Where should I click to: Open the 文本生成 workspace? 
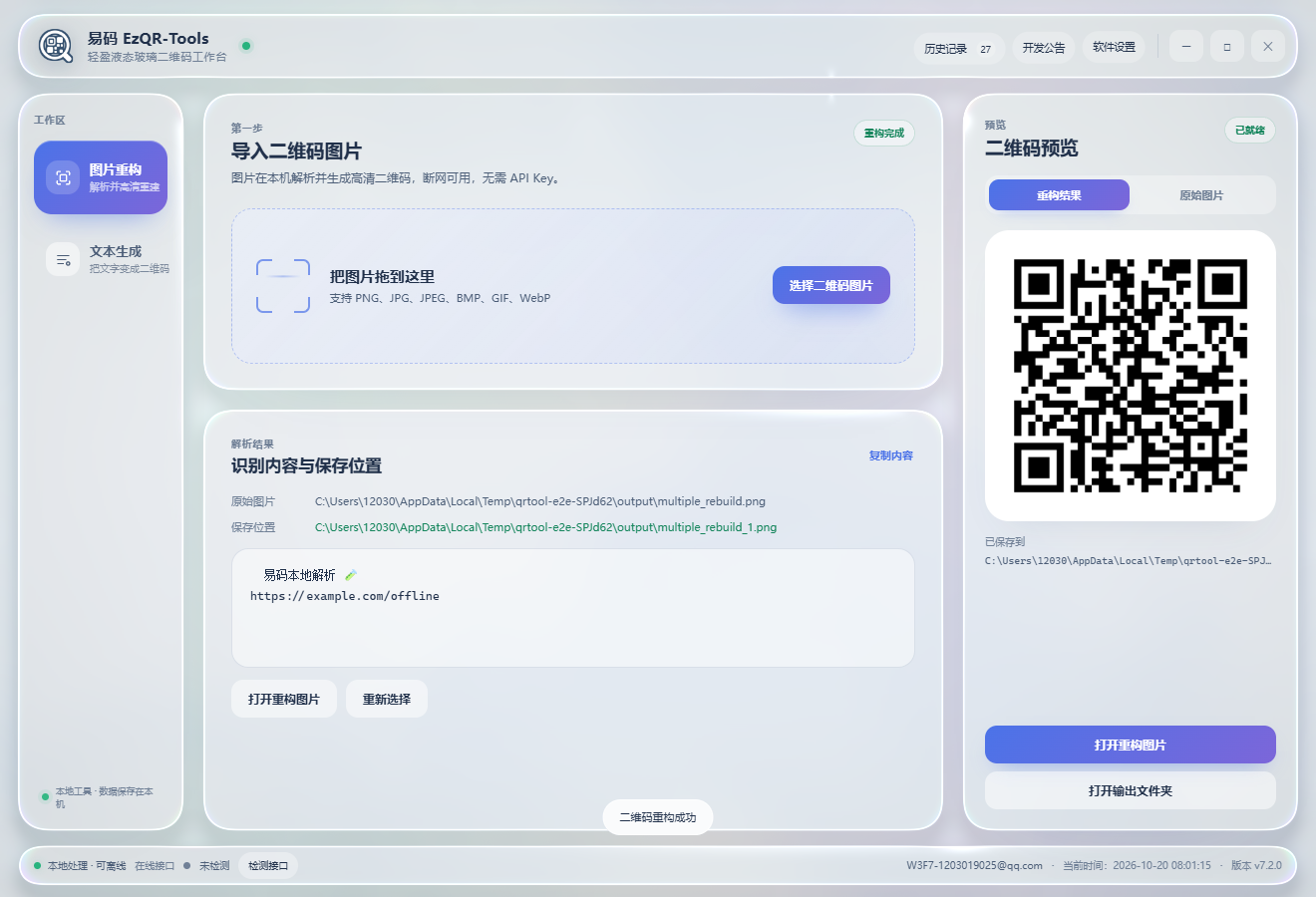[x=101, y=259]
